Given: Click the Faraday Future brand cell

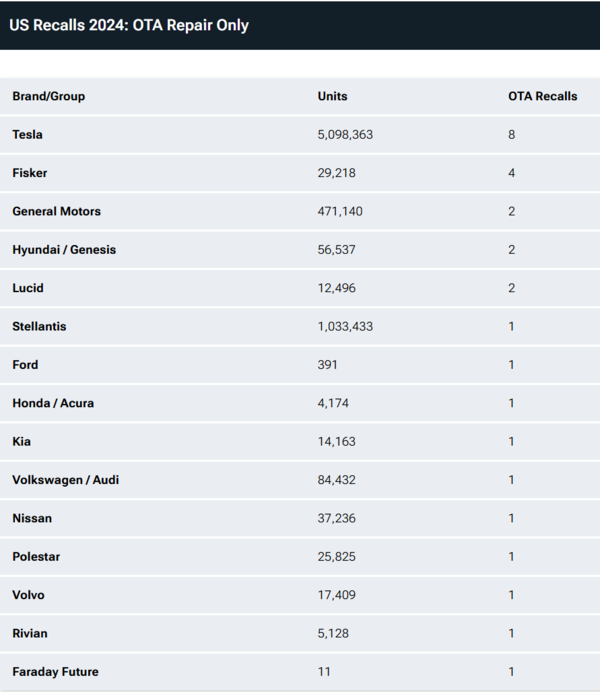Looking at the screenshot, I should click(x=55, y=672).
